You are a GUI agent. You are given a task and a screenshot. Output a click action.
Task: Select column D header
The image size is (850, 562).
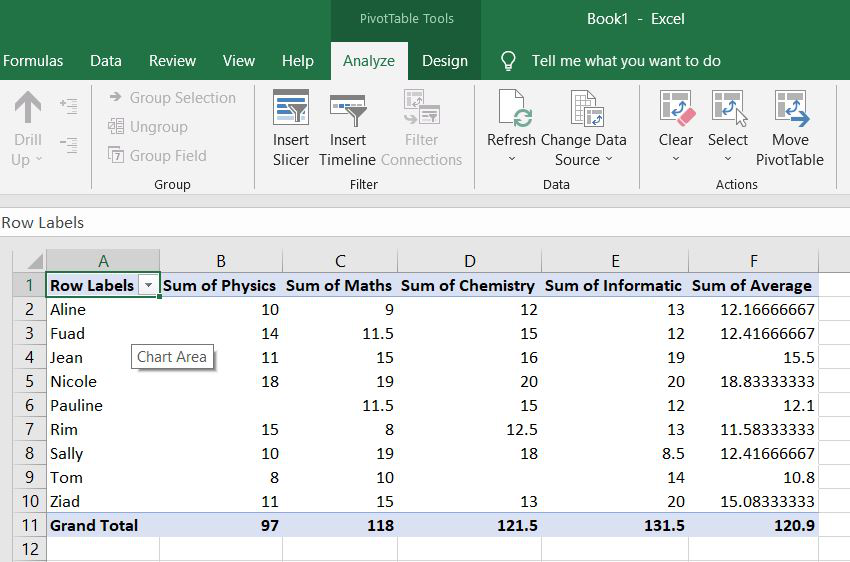coord(470,262)
